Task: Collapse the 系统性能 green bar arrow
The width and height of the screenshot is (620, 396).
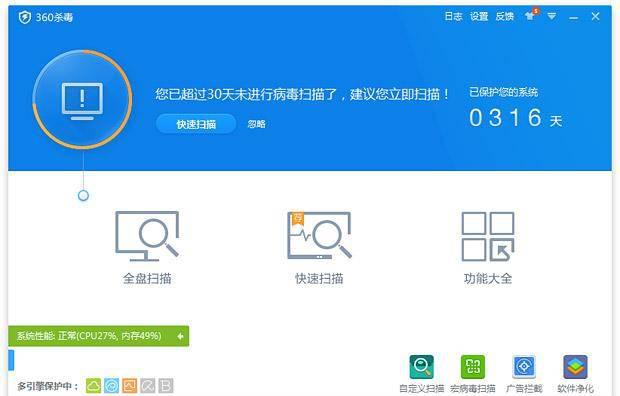Action: 180,336
